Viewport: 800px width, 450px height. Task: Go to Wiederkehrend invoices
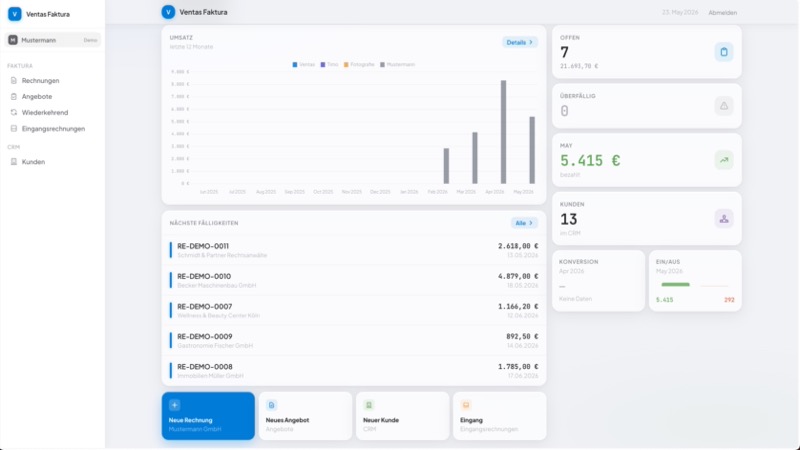53,112
